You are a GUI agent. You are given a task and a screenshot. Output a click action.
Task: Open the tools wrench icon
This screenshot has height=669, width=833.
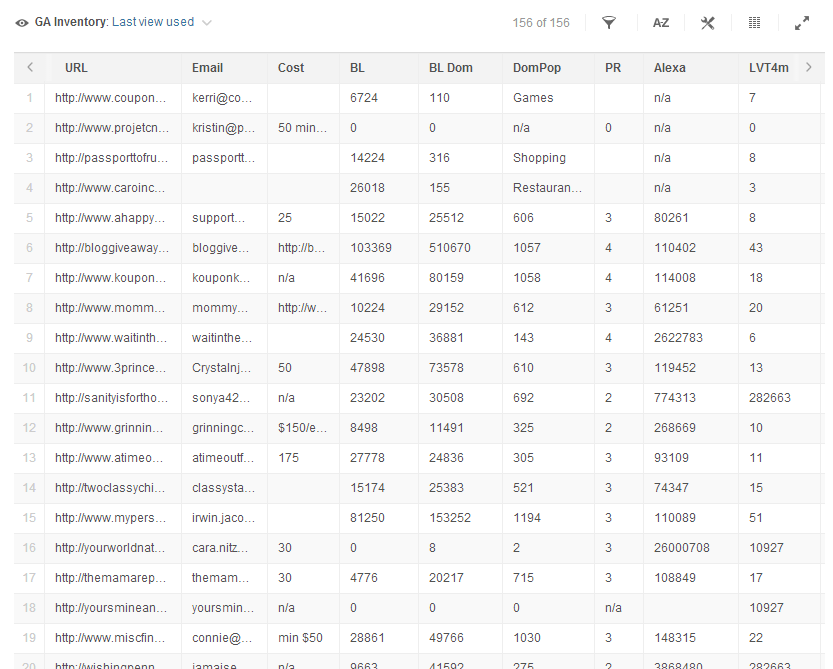[707, 23]
